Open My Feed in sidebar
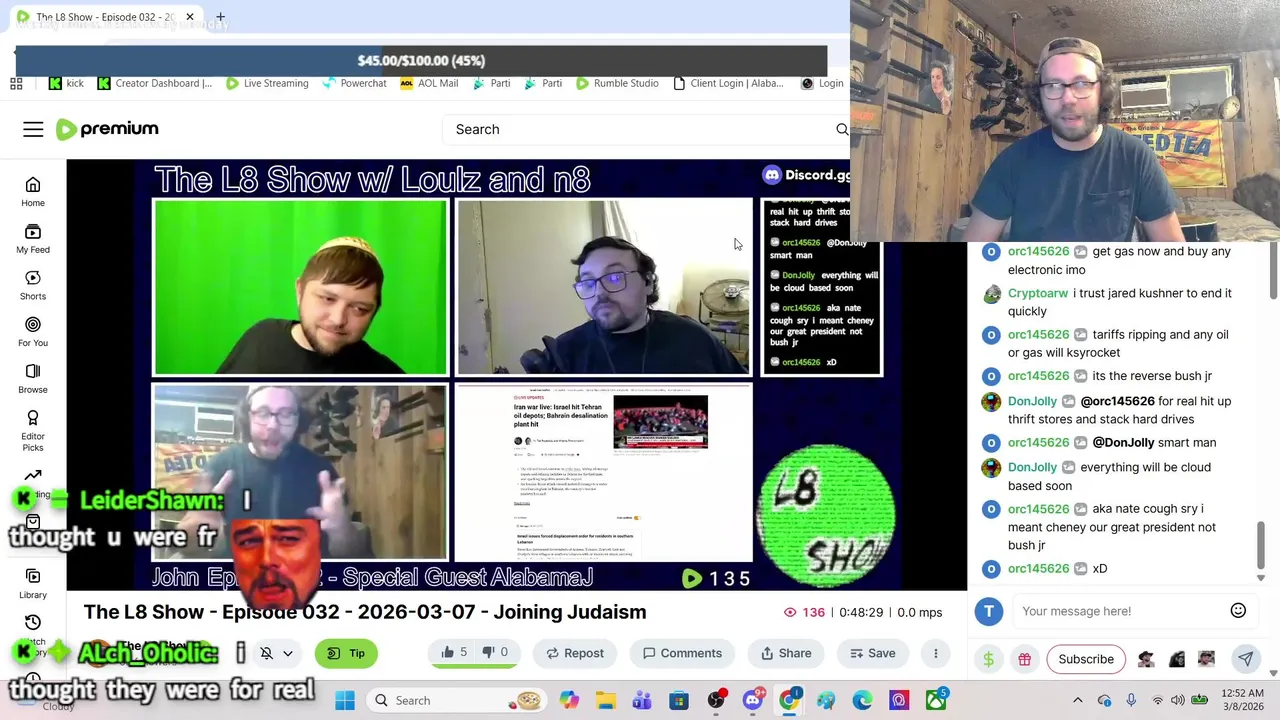Viewport: 1280px width, 720px height. click(33, 238)
